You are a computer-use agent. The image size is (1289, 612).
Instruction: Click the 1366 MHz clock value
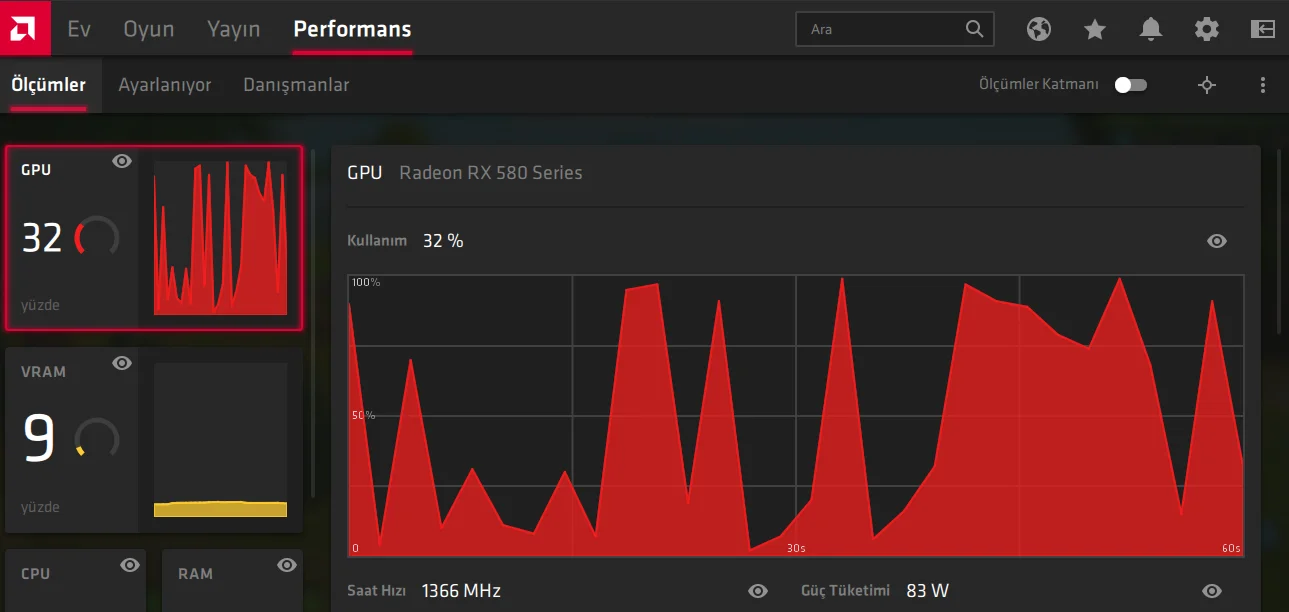(461, 591)
